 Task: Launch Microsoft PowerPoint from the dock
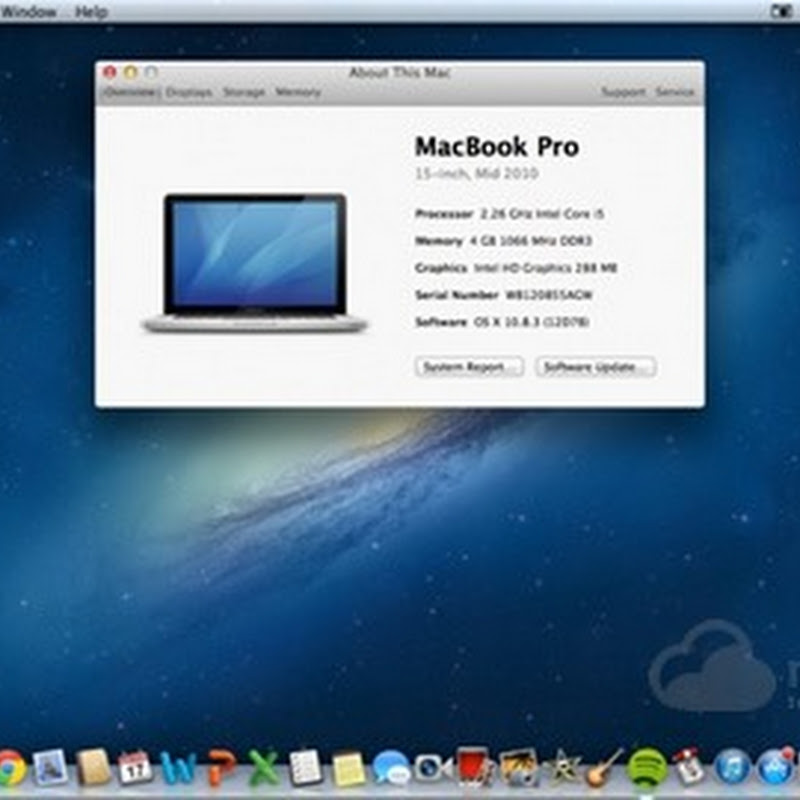pyautogui.click(x=220, y=767)
